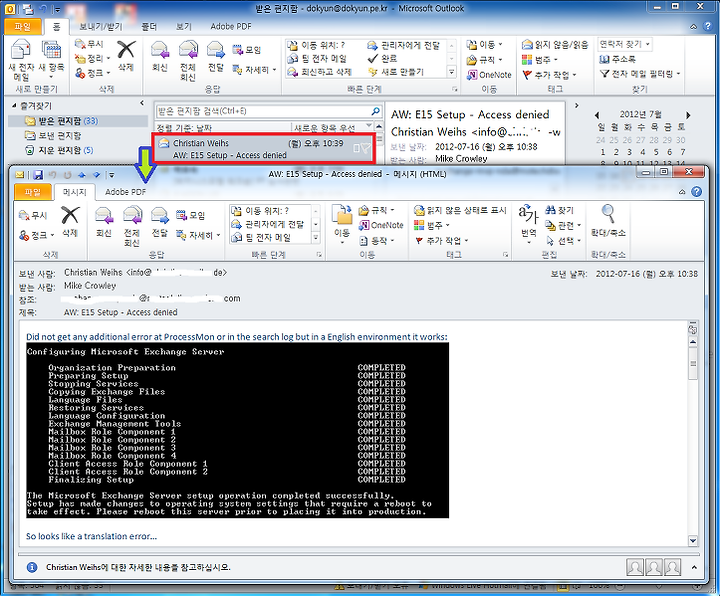Click 전체 회신 (Reply All) in message window
Screen dimensions: 720x596
click(132, 226)
